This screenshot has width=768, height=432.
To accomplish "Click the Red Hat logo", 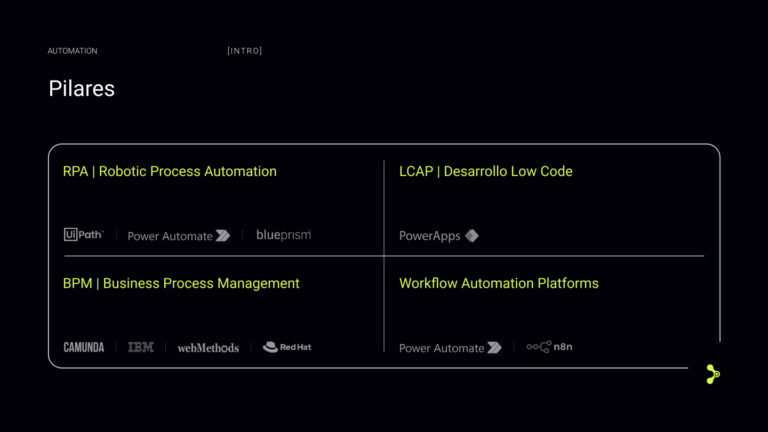I will 287,347.
